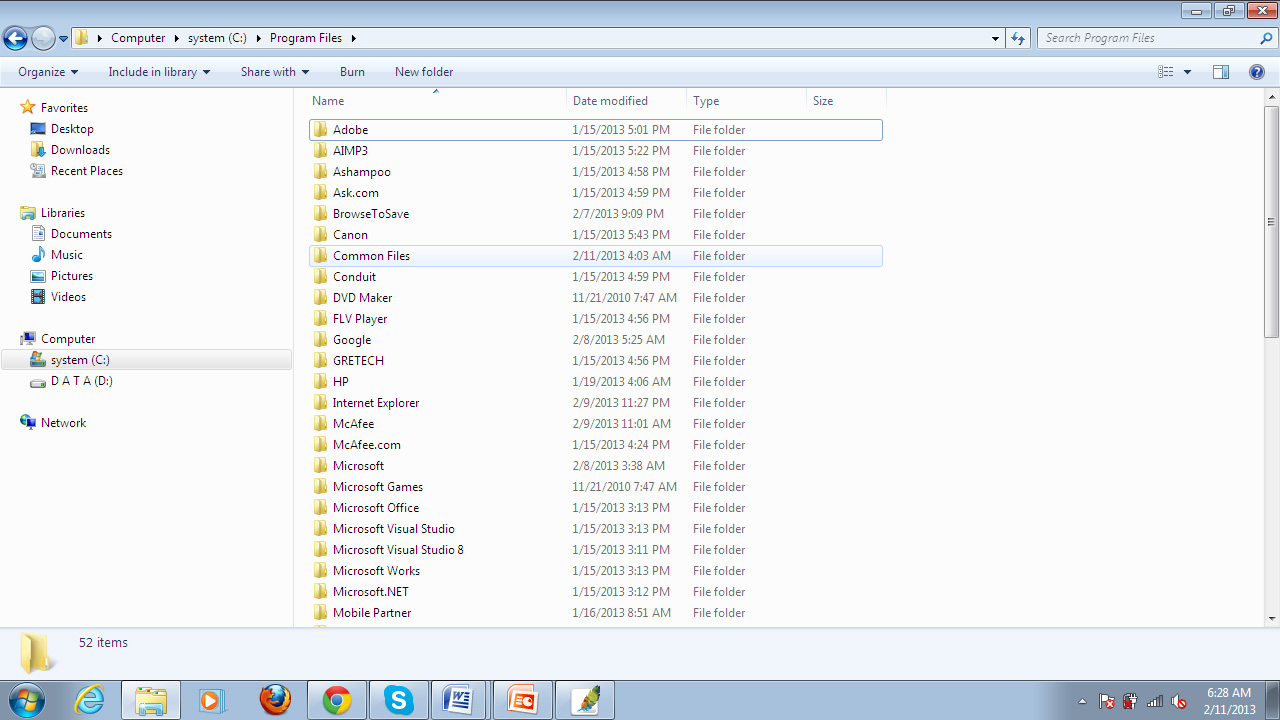Viewport: 1280px width, 720px height.
Task: Open Recent Places in sidebar
Action: [x=87, y=171]
